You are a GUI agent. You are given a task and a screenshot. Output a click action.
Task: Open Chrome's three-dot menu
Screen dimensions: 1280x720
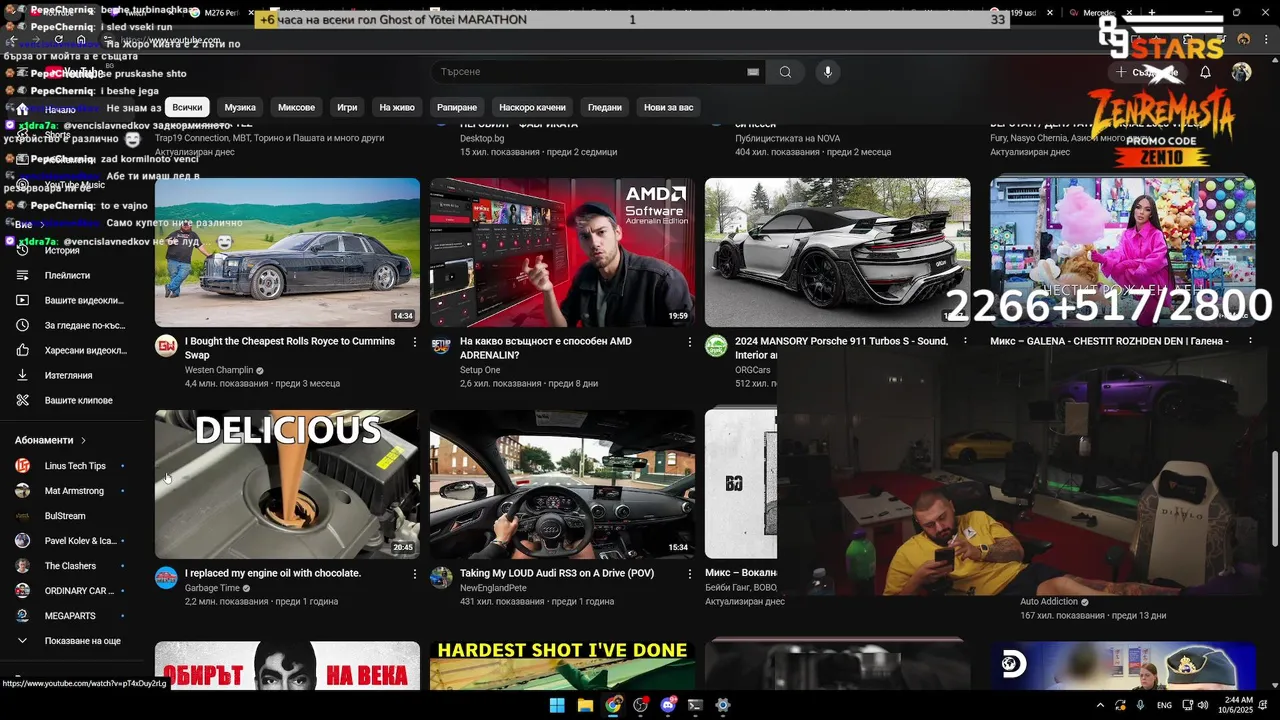1266,39
